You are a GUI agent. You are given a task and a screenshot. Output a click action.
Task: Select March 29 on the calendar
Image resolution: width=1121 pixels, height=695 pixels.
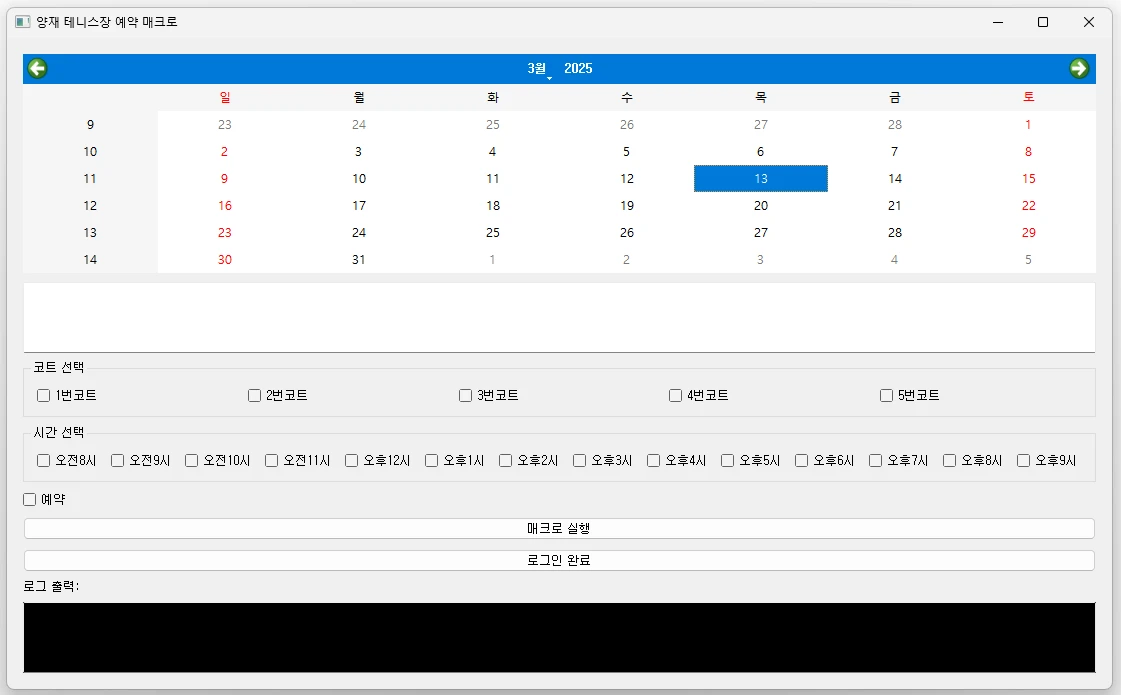click(1028, 232)
